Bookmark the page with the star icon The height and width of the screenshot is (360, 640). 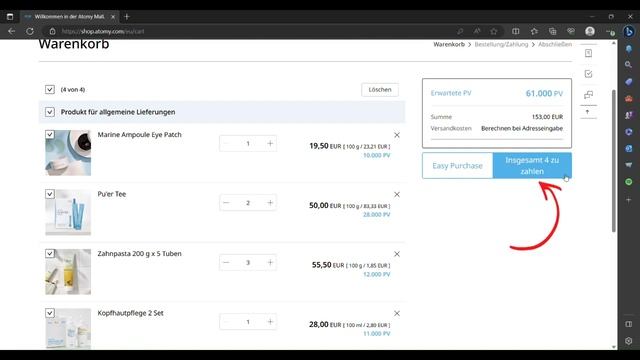click(x=494, y=31)
